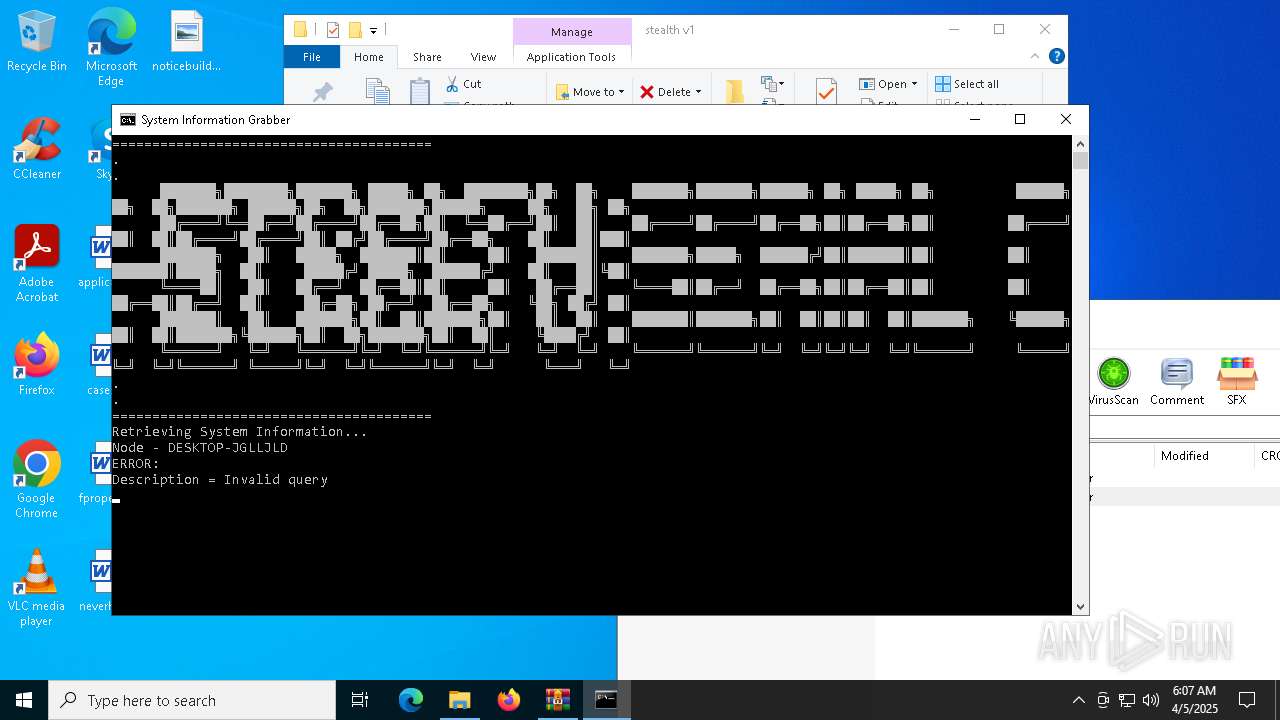This screenshot has width=1280, height=720.
Task: Click the 'Node - DESKTOP-JGLLJLD' console line
Action: (200, 448)
